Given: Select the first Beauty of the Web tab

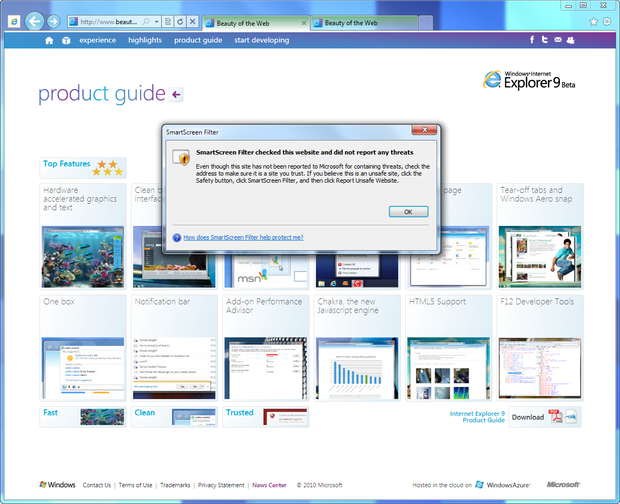Looking at the screenshot, I should point(256,23).
